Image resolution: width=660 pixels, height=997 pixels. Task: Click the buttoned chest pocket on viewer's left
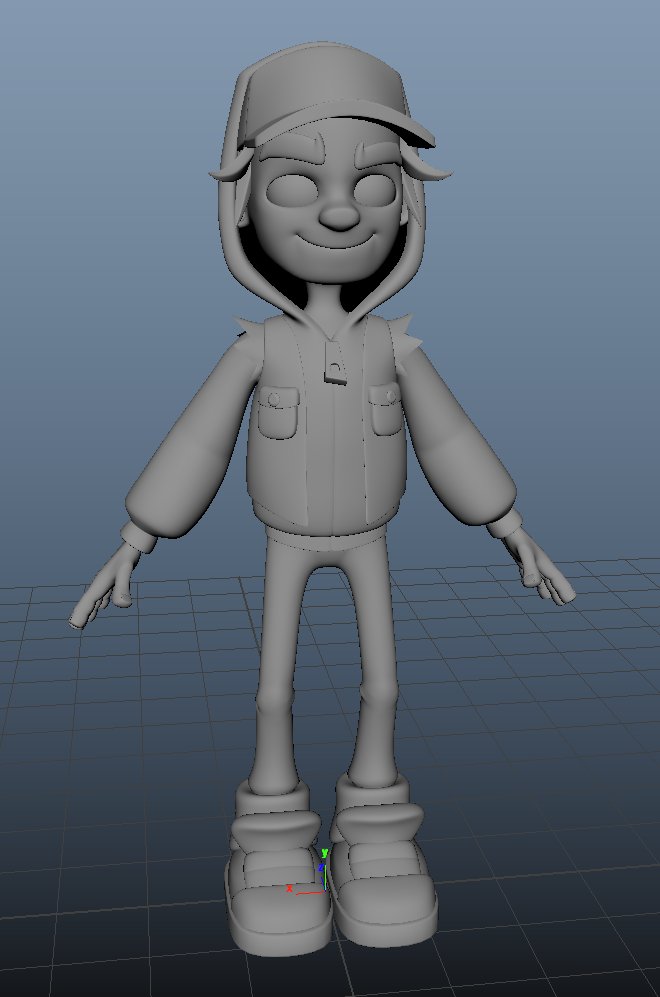[278, 413]
